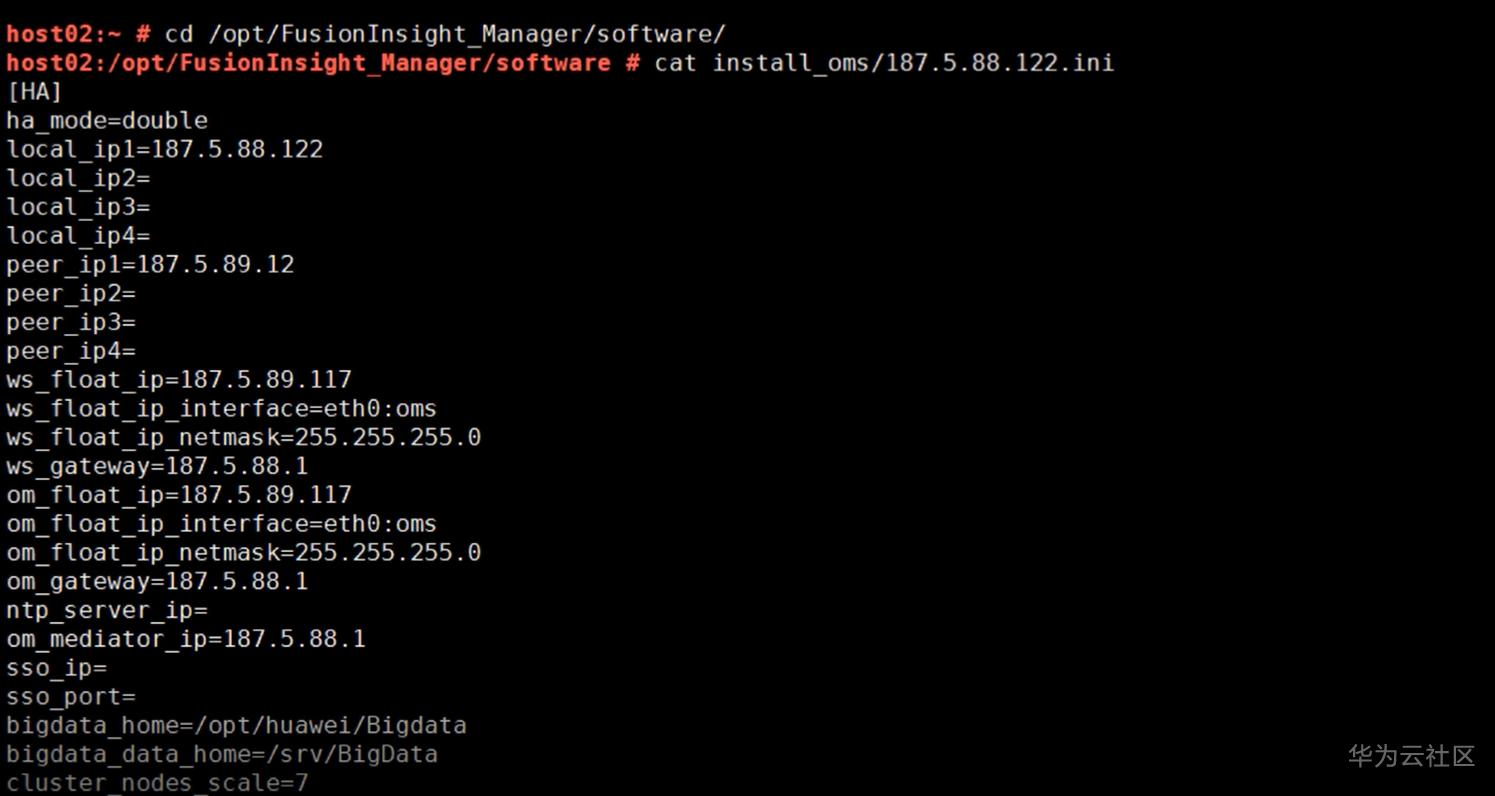
Task: Click the ws_float_ip_netmask=255.255.255.0 line
Action: tap(244, 438)
